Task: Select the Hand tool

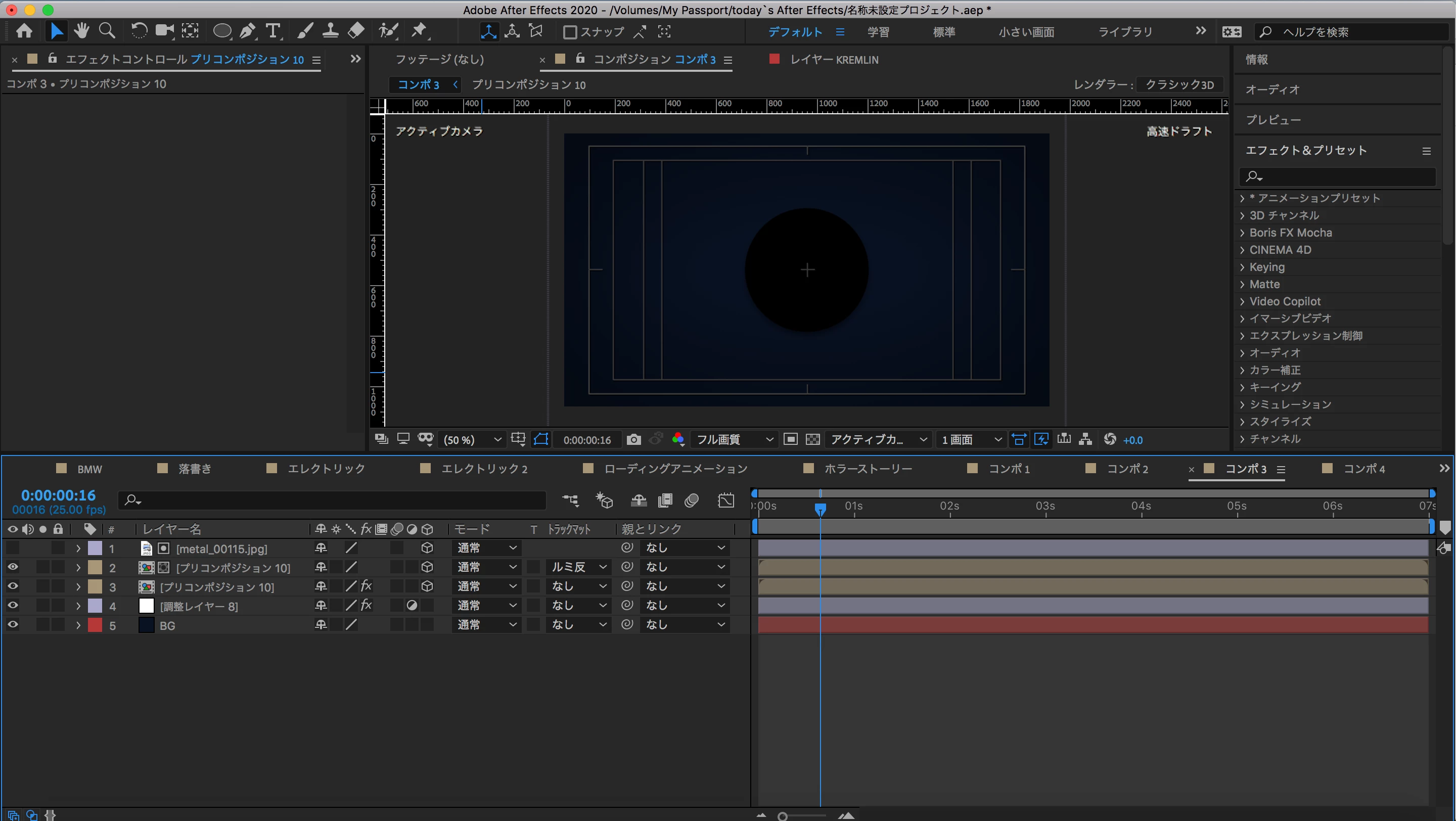Action: 81,31
